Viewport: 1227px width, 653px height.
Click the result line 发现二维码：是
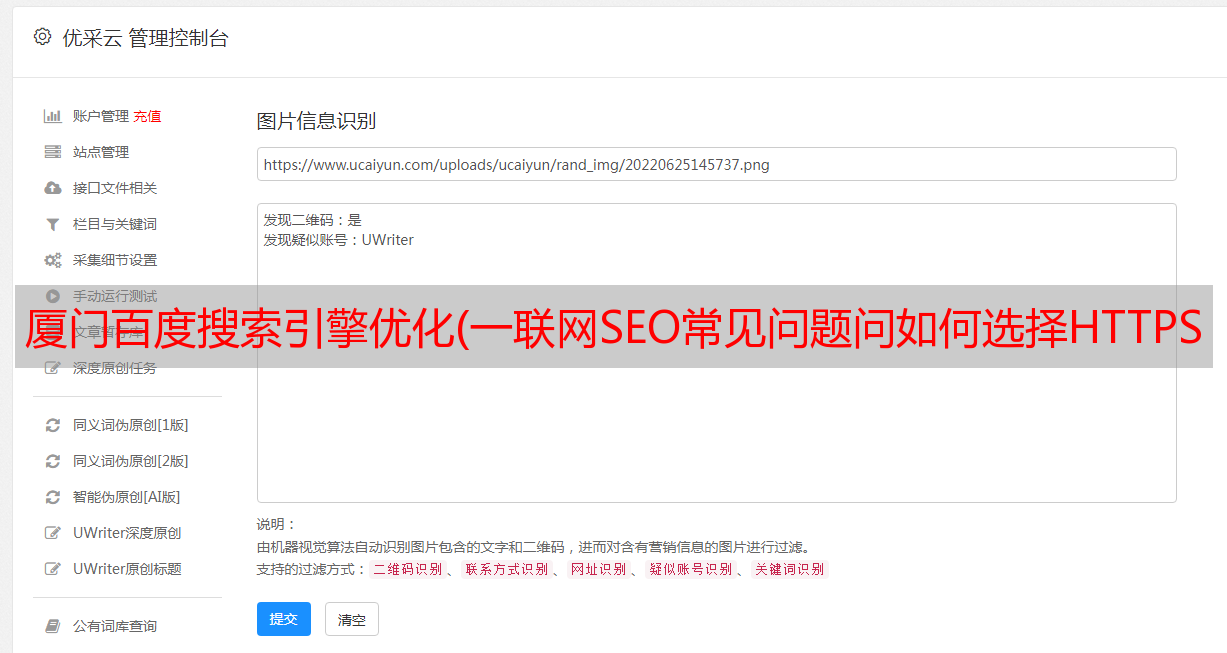coord(313,220)
